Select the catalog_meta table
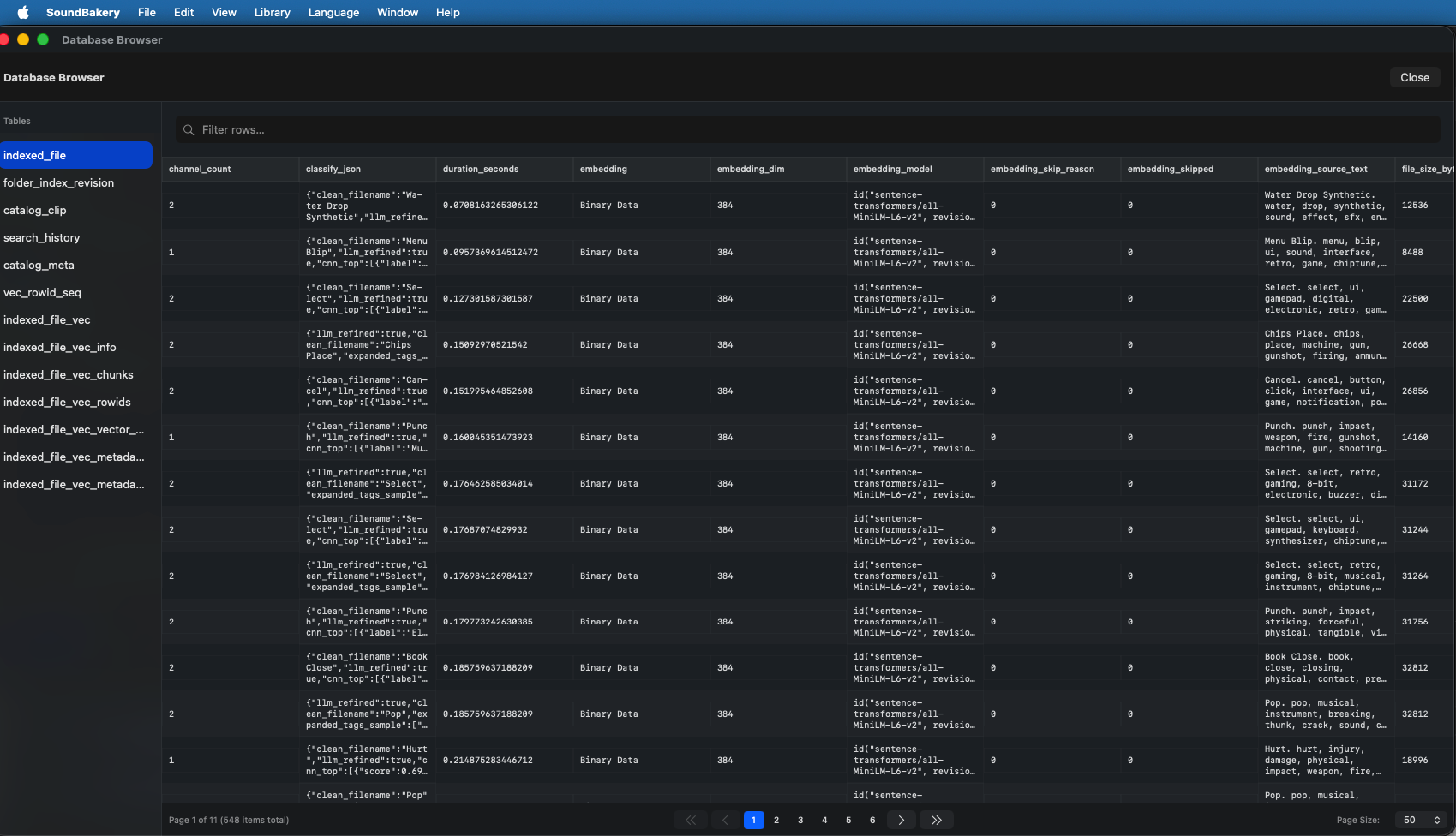 (76, 265)
